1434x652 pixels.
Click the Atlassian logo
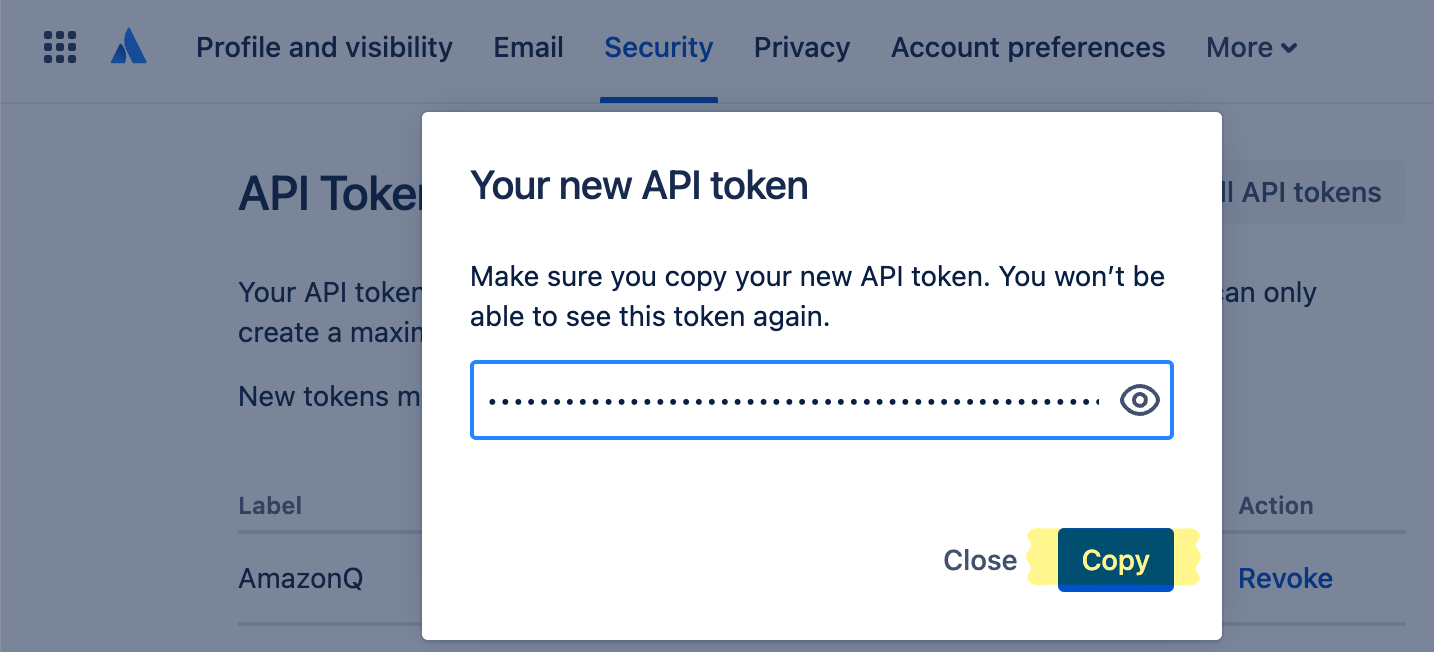(x=129, y=45)
